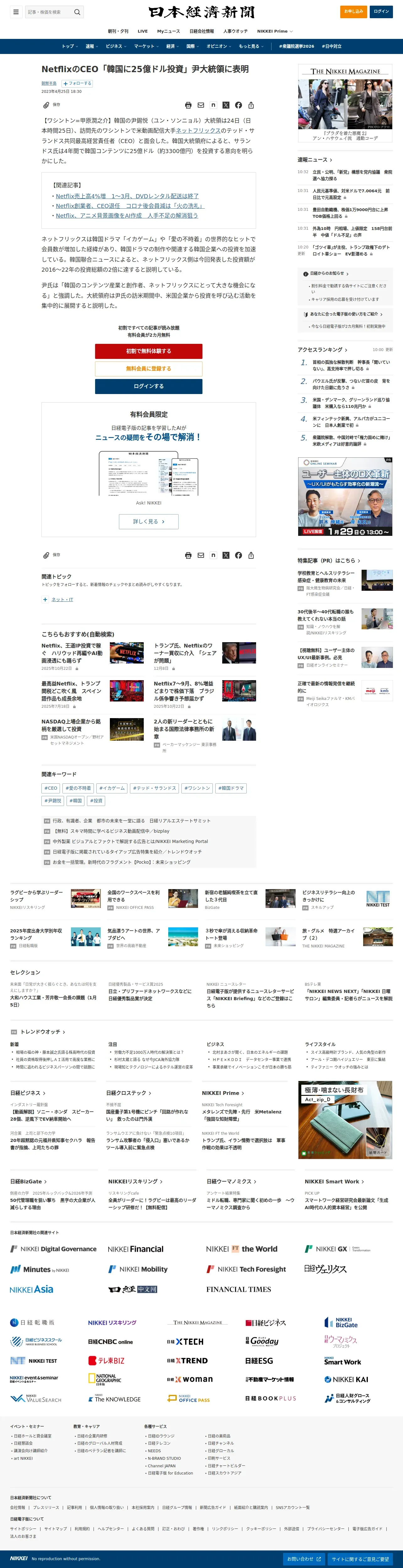This screenshot has height=1568, width=403.
Task: Expand the もっと見る navigation dropdown
Action: pyautogui.click(x=251, y=46)
